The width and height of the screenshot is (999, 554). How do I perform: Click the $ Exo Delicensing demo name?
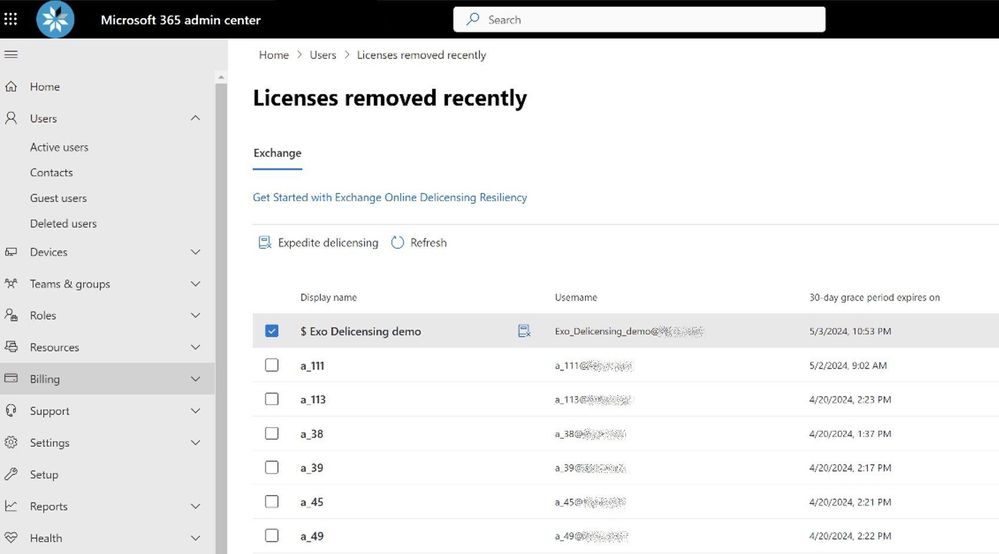361,331
